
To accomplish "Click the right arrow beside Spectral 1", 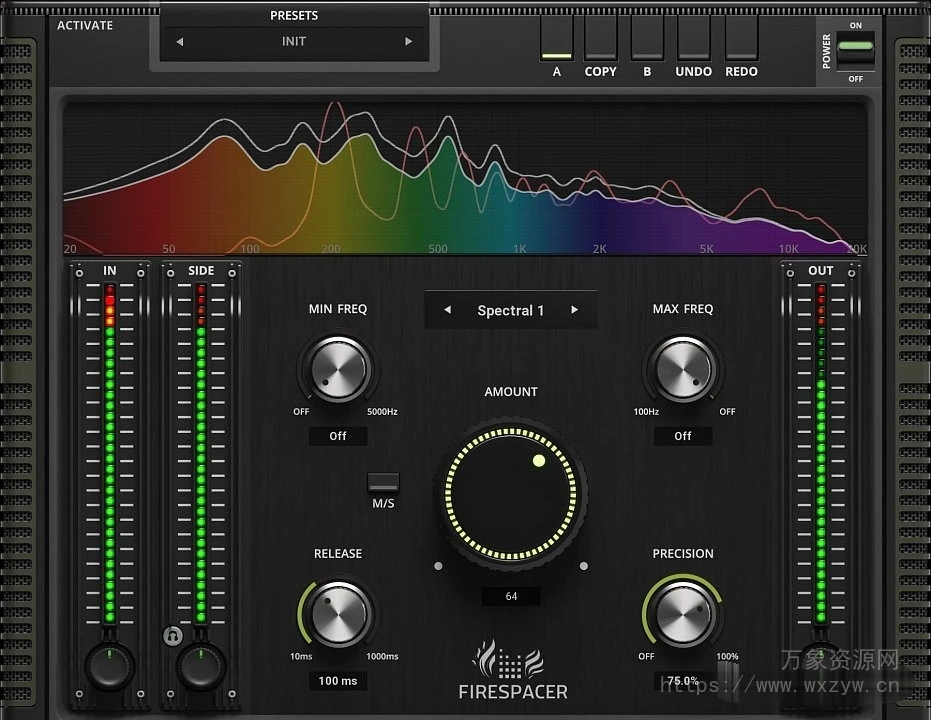I will point(575,310).
